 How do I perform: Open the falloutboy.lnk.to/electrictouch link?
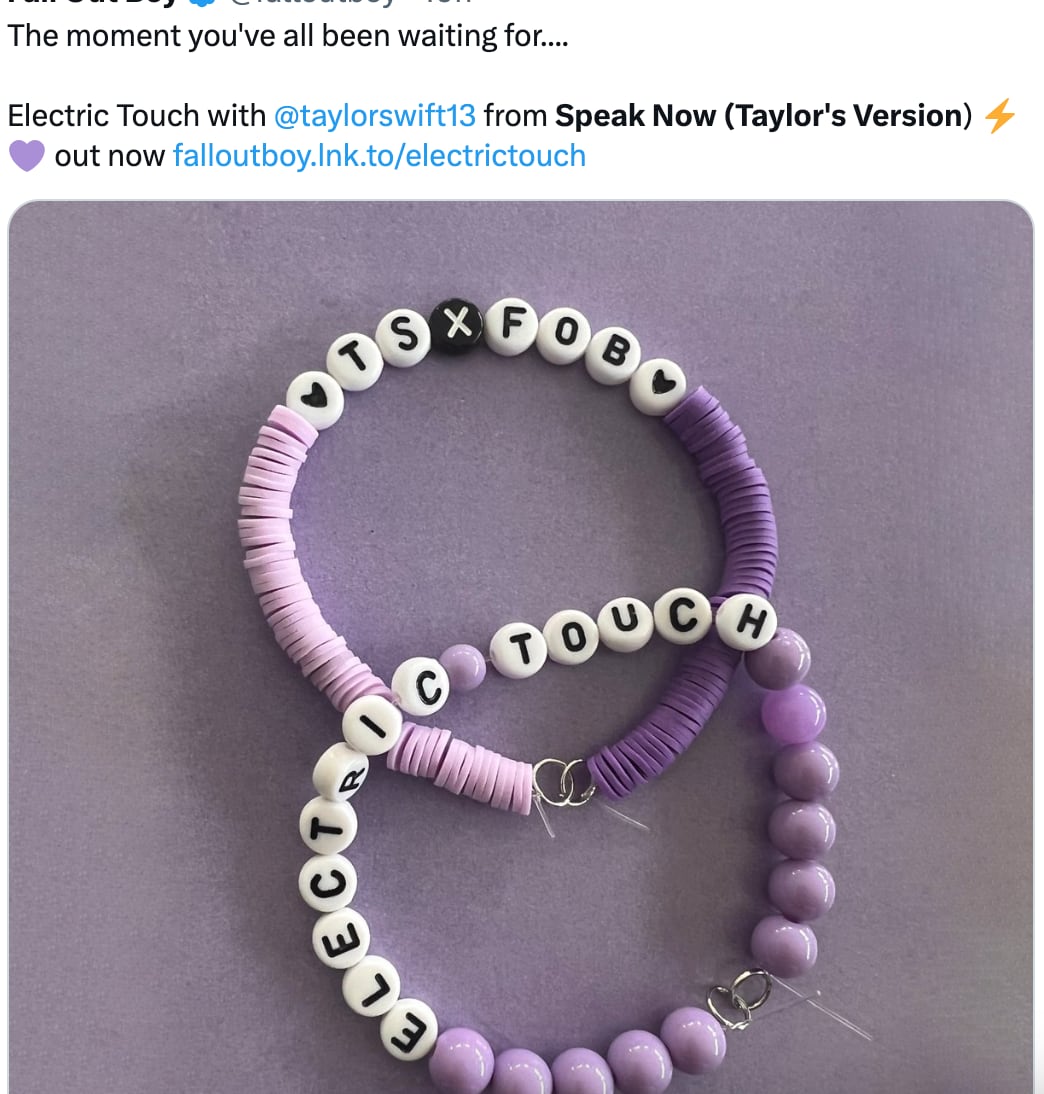pyautogui.click(x=379, y=156)
